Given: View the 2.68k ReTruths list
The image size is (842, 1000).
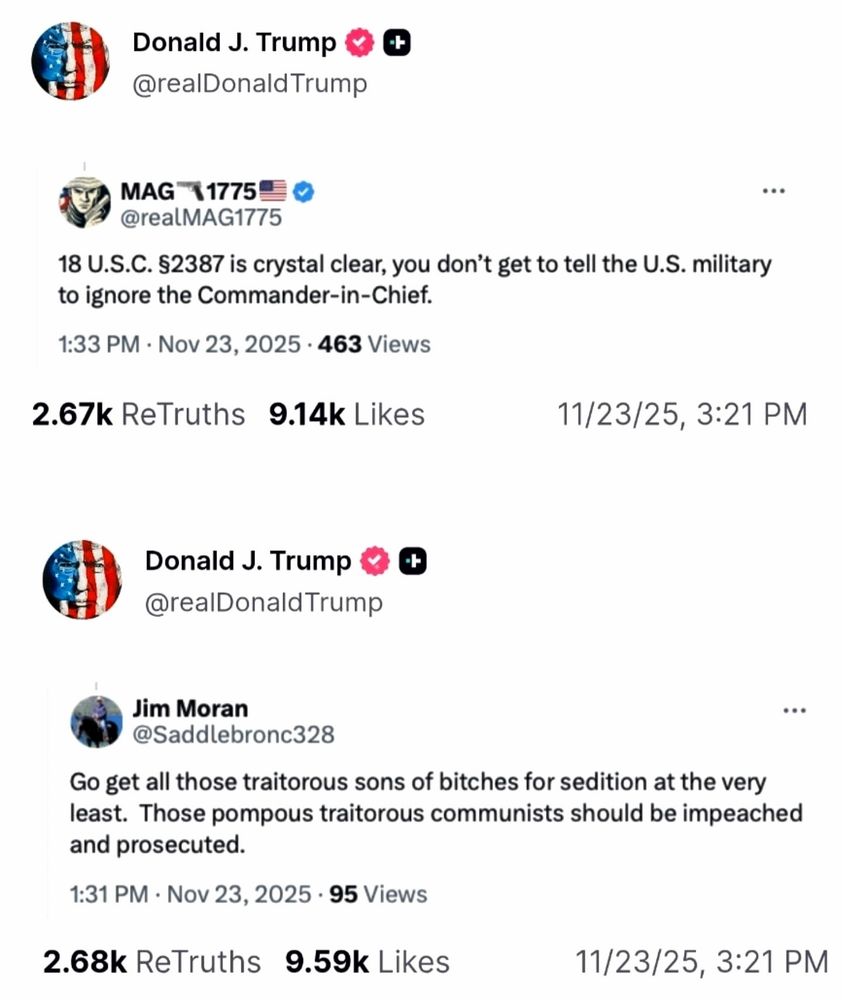Looking at the screenshot, I should 152,962.
